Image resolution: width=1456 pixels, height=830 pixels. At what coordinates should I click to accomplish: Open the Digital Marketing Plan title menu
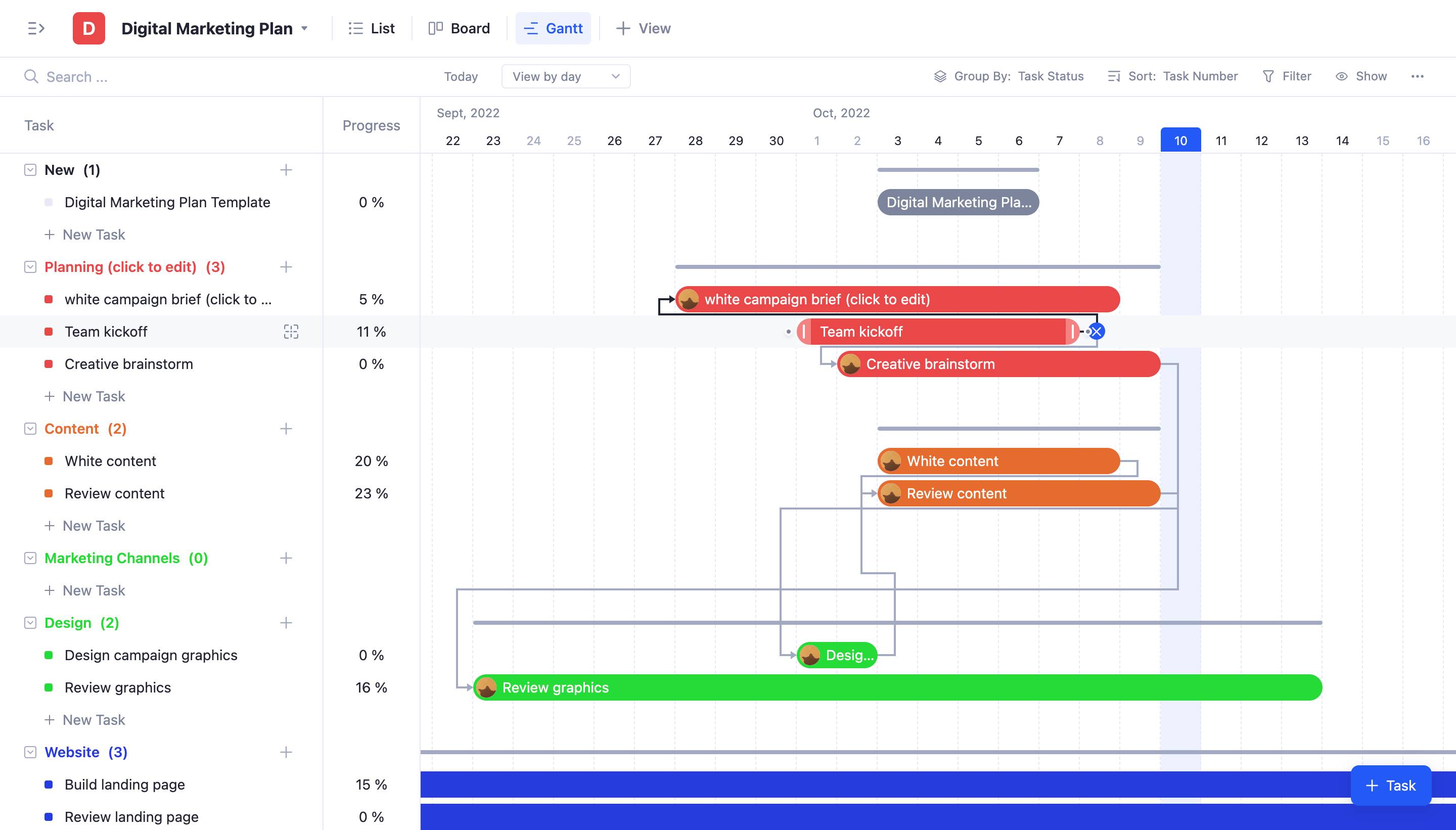point(305,28)
